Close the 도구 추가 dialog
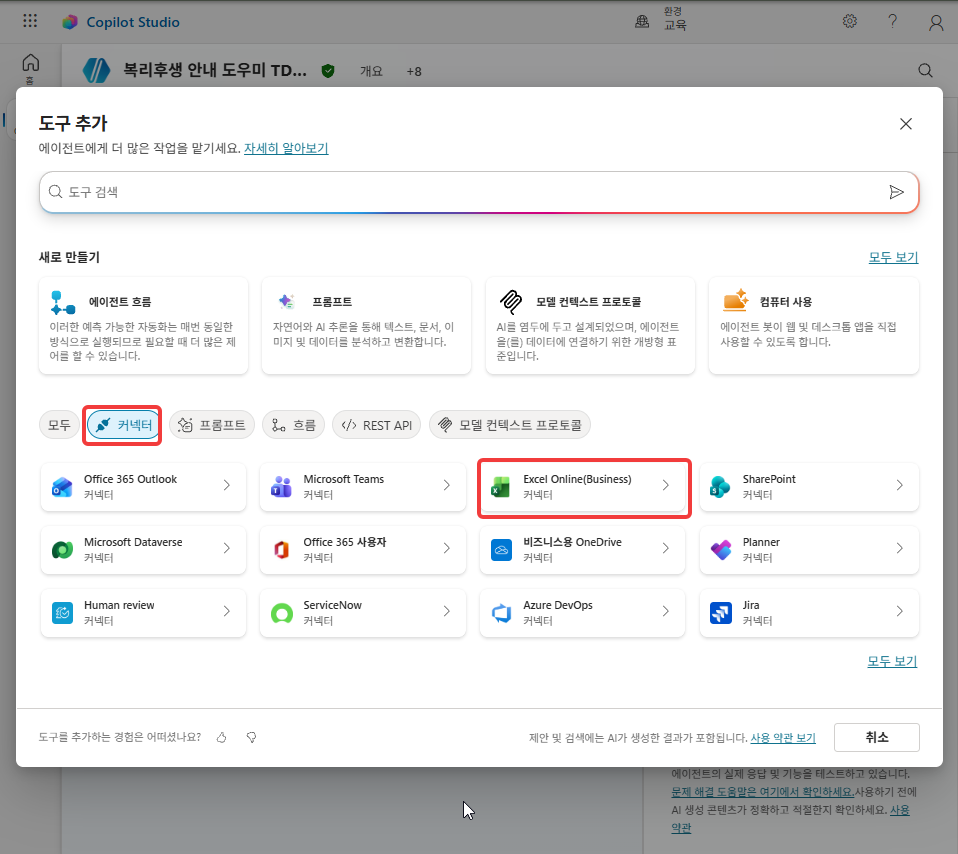The height and width of the screenshot is (854, 958). pos(906,124)
